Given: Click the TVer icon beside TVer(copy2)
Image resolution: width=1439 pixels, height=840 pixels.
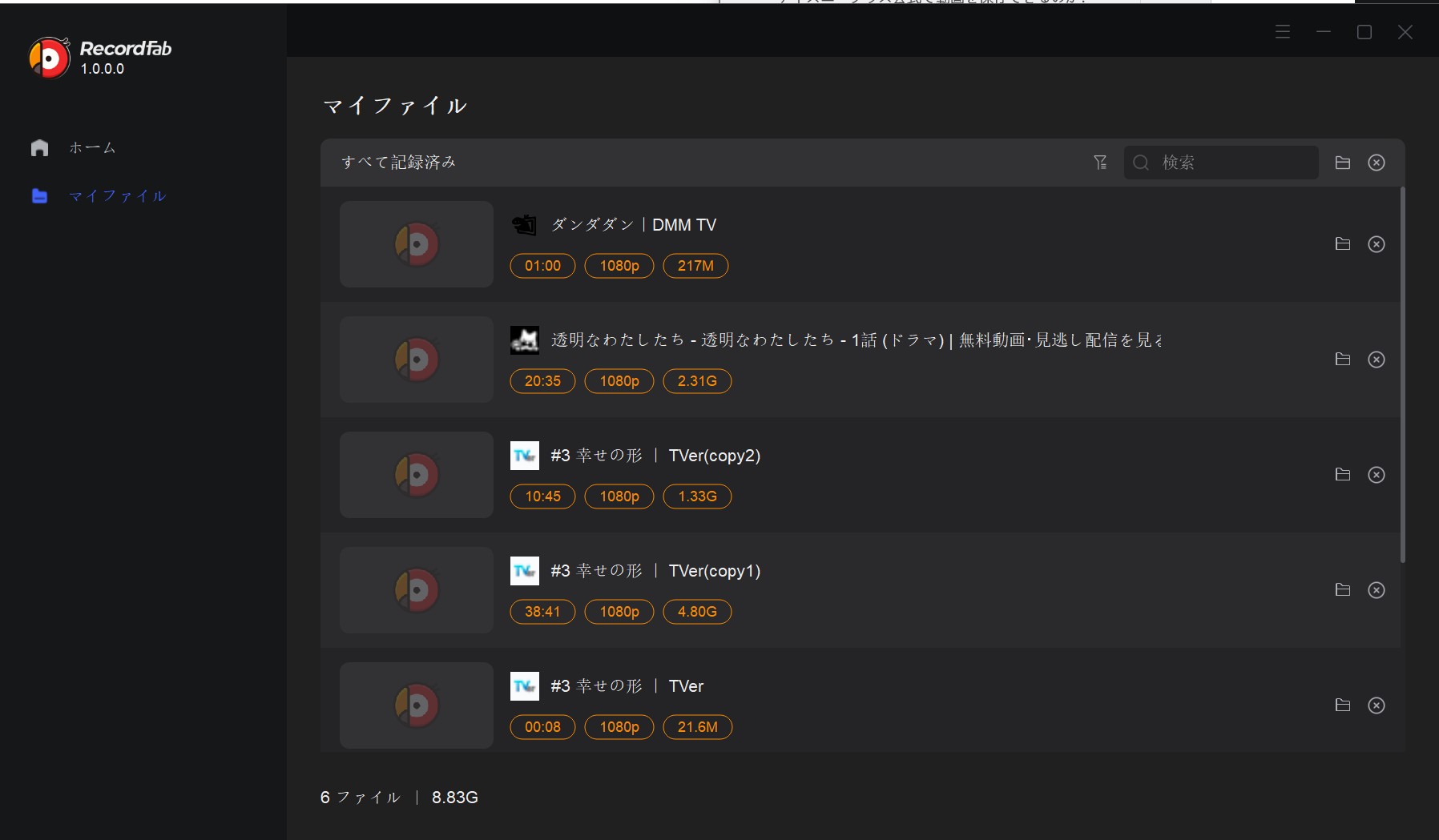Looking at the screenshot, I should (x=525, y=456).
